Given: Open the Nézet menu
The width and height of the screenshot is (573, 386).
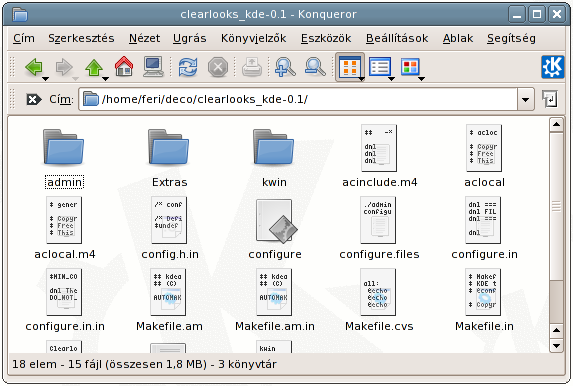Looking at the screenshot, I should (144, 38).
